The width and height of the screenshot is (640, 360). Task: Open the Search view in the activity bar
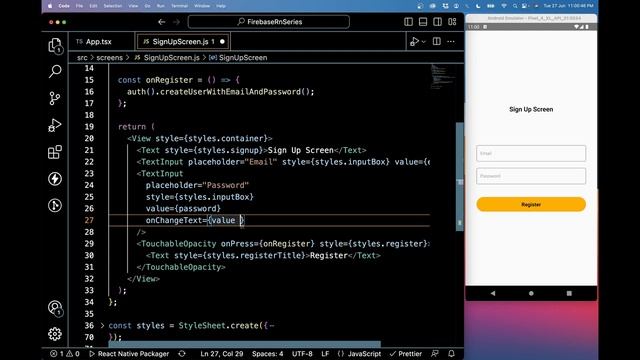click(x=55, y=71)
